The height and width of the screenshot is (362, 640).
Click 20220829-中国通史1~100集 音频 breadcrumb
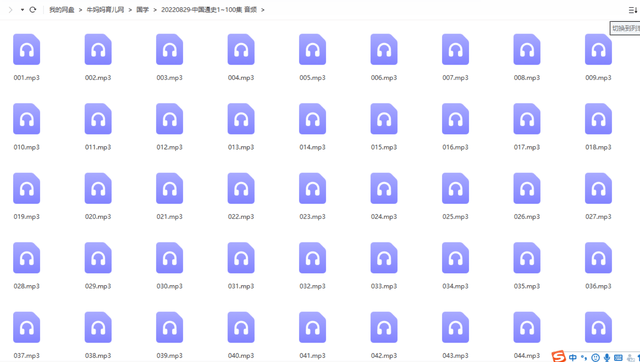click(x=209, y=10)
